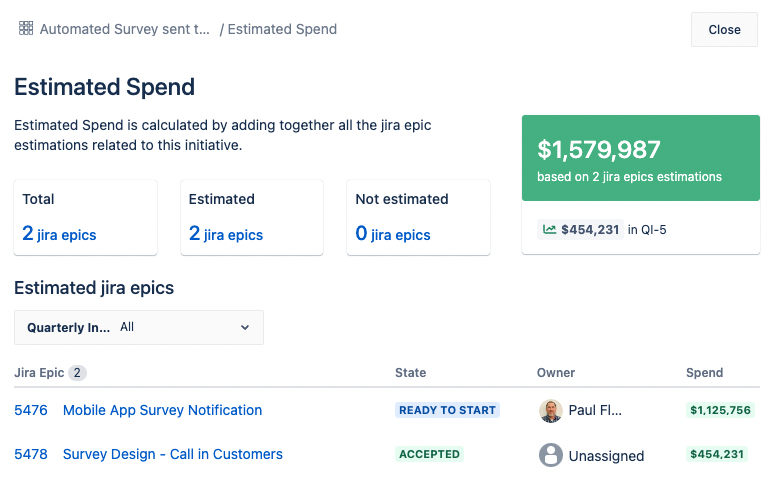Open the Quarterly In... All dropdown
770x478 pixels.
point(139,327)
